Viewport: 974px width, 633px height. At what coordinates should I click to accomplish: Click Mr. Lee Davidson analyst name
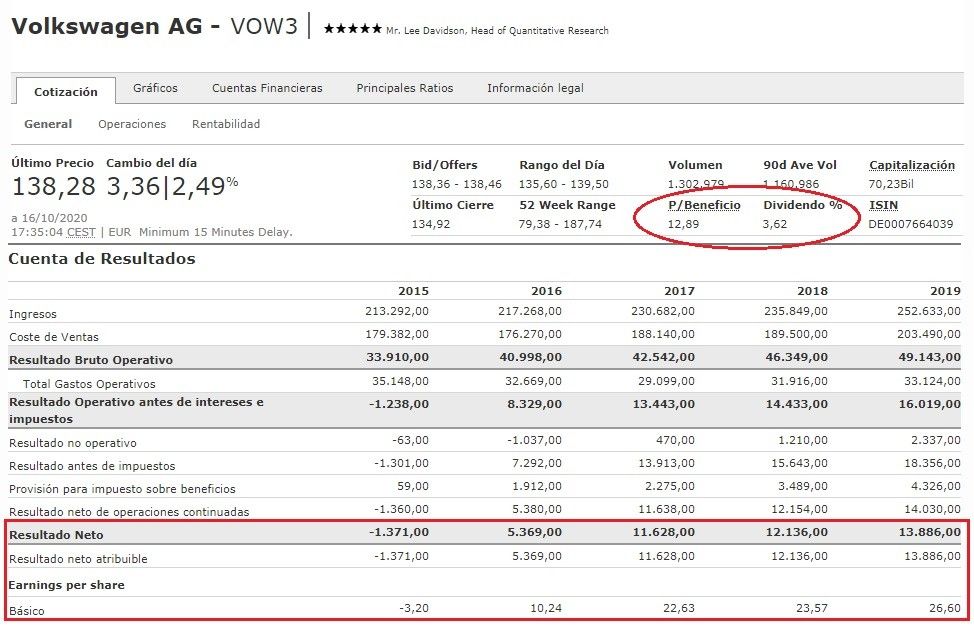pos(424,30)
